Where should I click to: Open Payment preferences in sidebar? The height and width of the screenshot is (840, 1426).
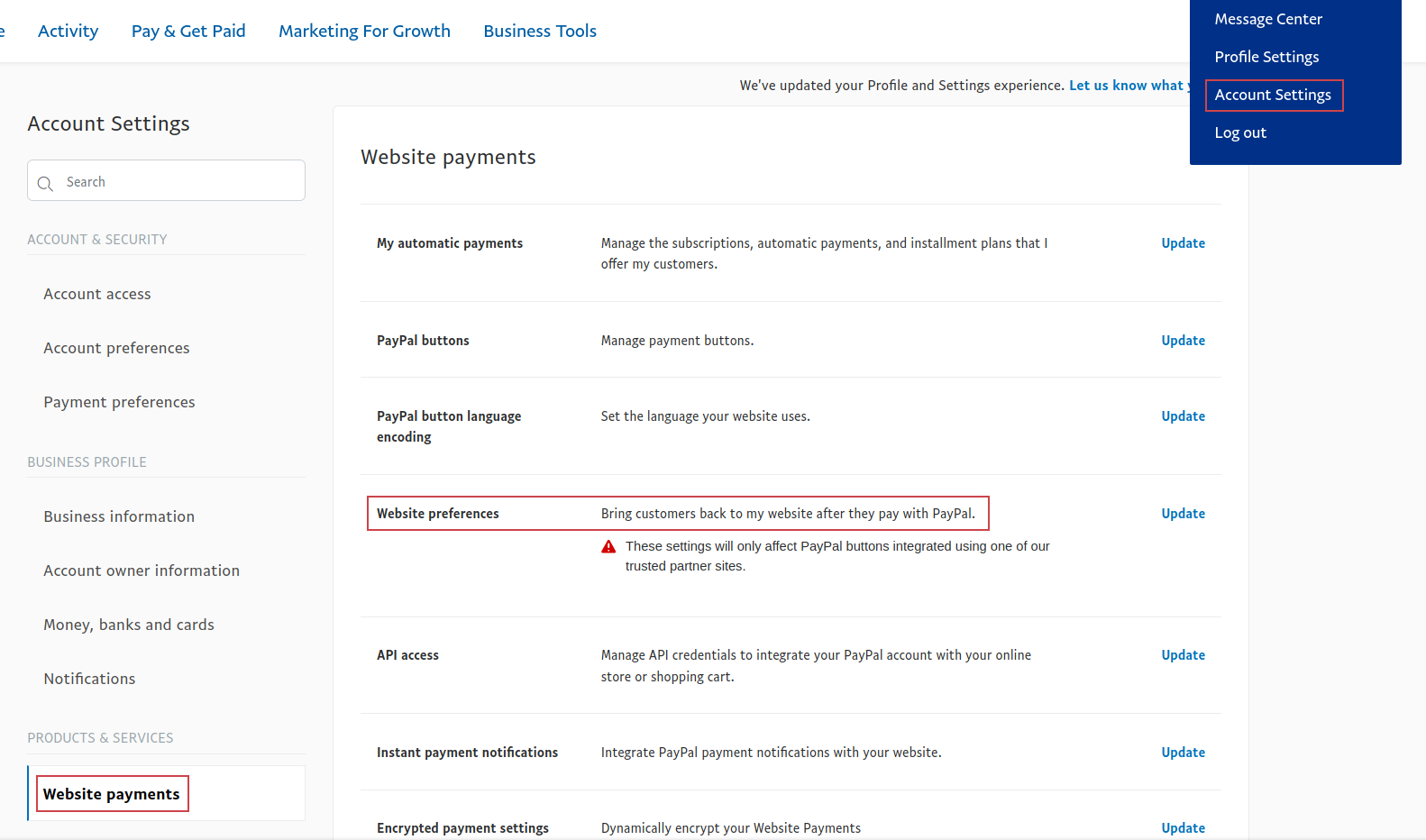click(119, 402)
